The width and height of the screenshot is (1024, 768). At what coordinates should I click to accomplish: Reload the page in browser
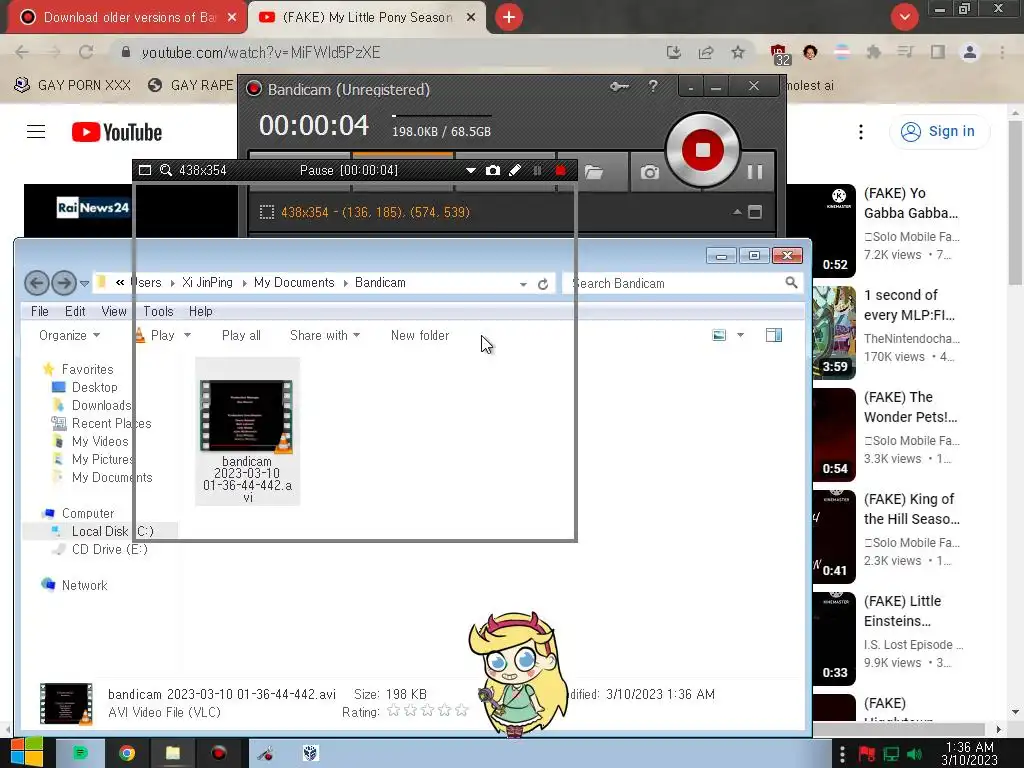[x=86, y=52]
